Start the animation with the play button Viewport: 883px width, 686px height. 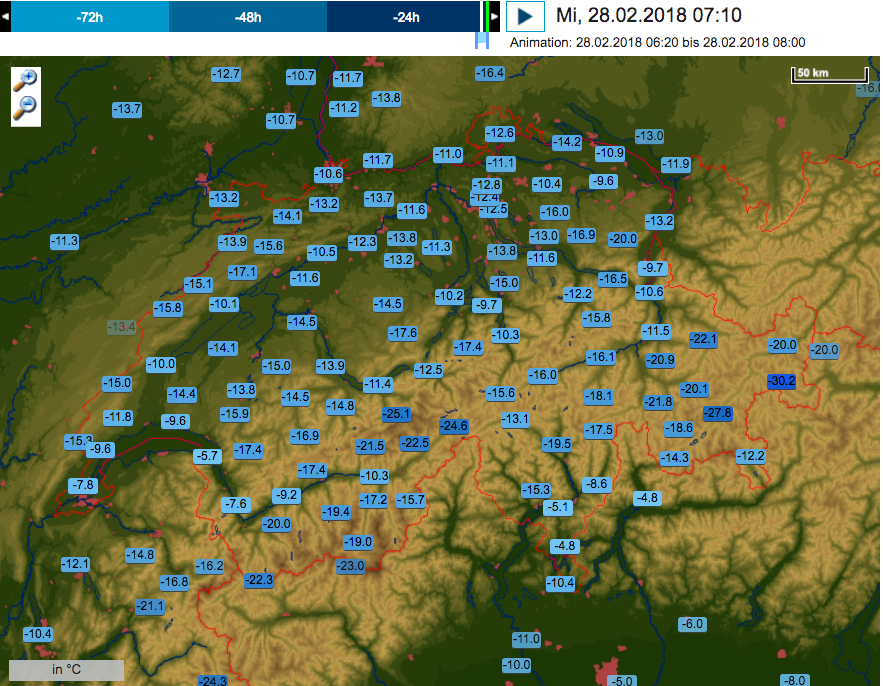[x=526, y=16]
